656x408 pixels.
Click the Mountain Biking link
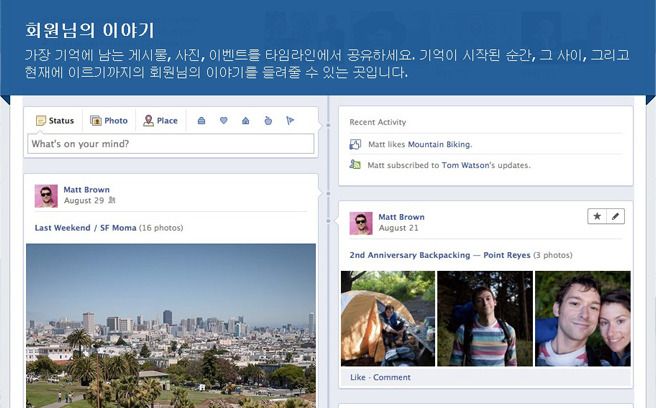(440, 144)
